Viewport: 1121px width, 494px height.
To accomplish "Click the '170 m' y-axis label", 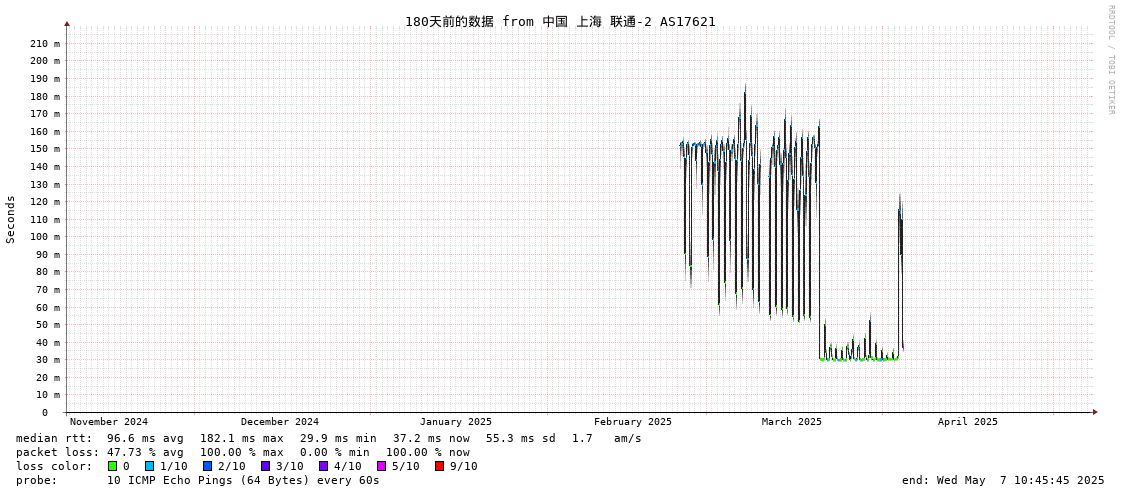I will [x=45, y=114].
